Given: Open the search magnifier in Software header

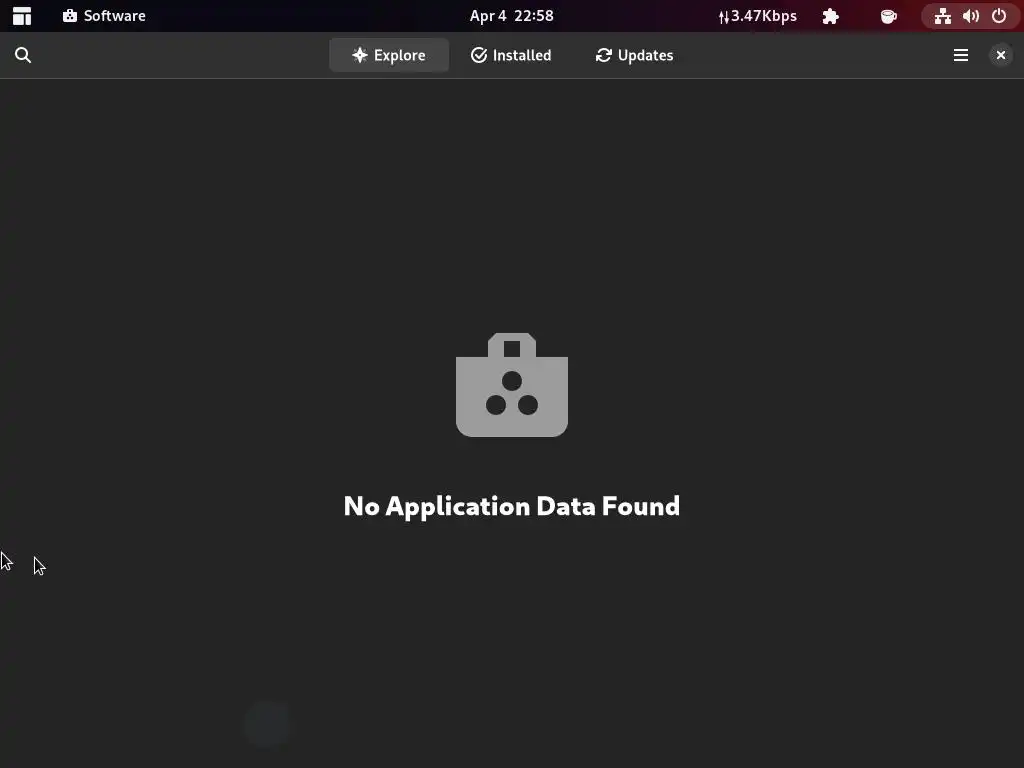Looking at the screenshot, I should (x=23, y=56).
